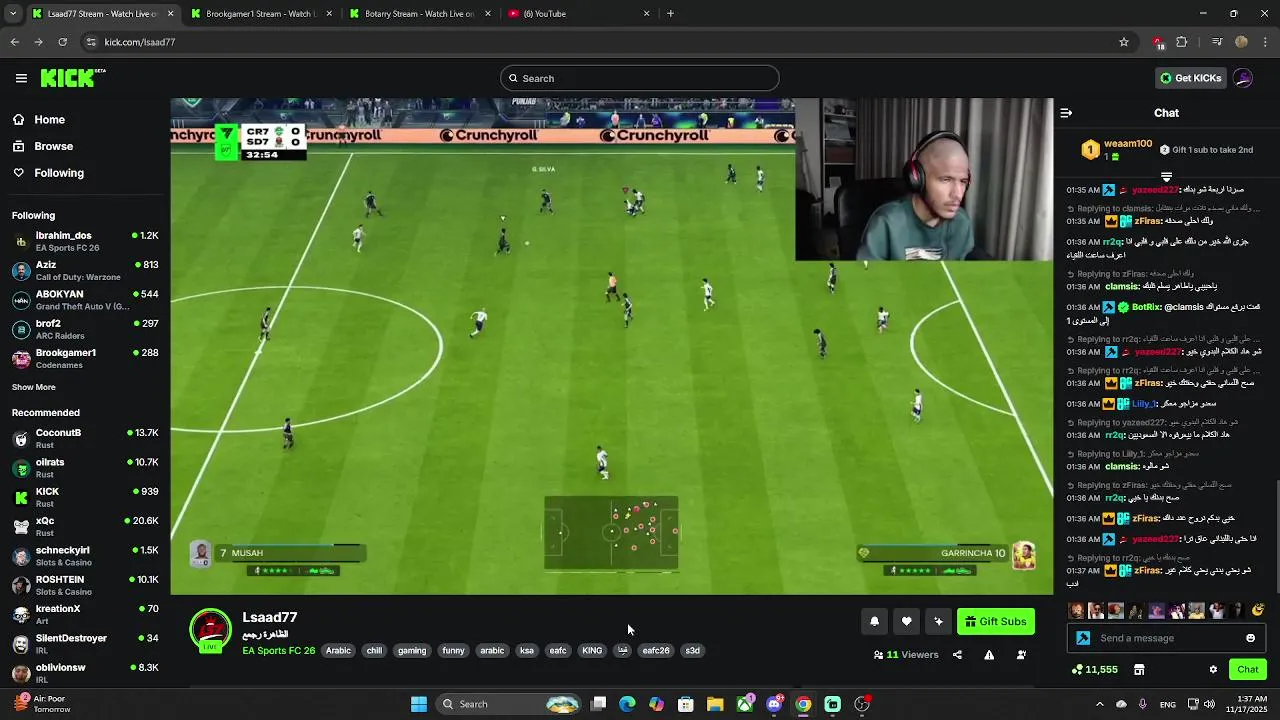Open a new browser tab
This screenshot has width=1280, height=720.
pyautogui.click(x=670, y=14)
